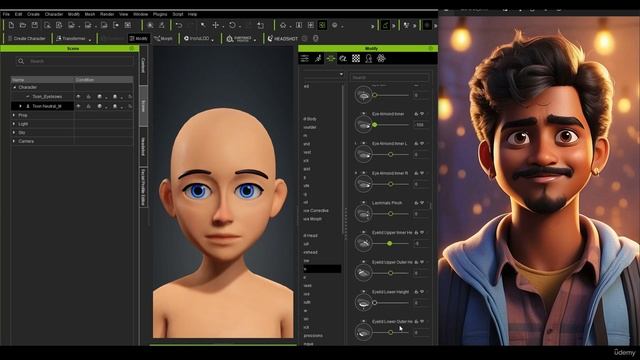Expand the Light tree node
This screenshot has width=640, height=360.
coord(14,124)
